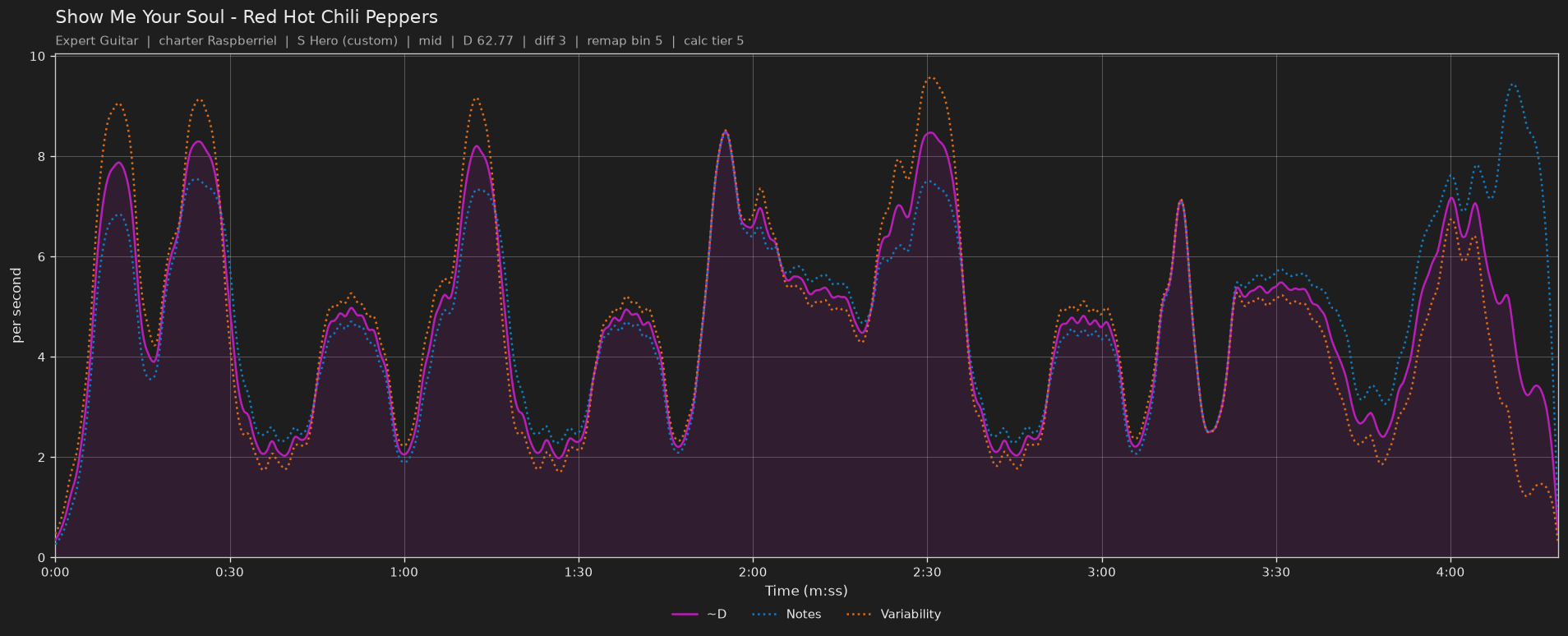Viewport: 1568px width, 636px height.
Task: Click the y-axis tick label '8'
Action: (x=41, y=157)
